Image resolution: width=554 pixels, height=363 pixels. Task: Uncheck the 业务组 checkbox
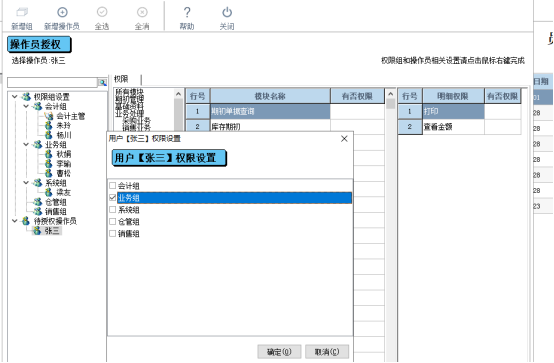[112, 198]
